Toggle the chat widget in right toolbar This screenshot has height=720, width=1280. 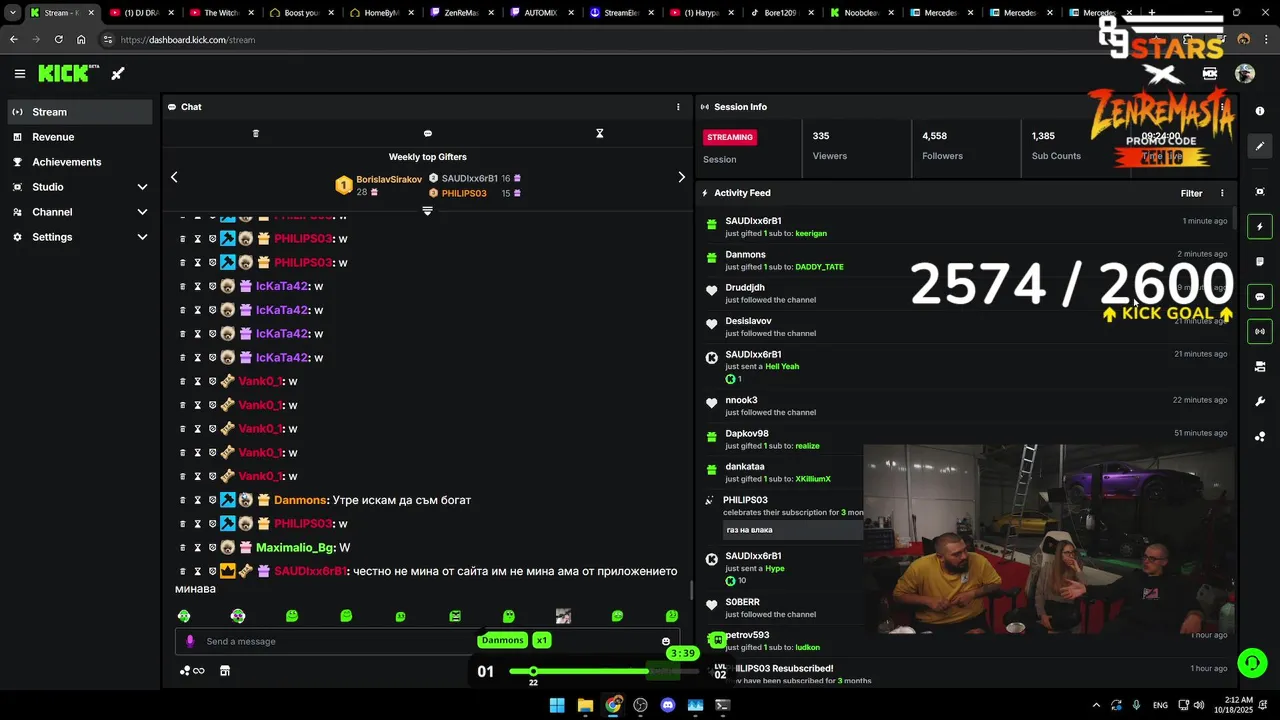click(1260, 297)
